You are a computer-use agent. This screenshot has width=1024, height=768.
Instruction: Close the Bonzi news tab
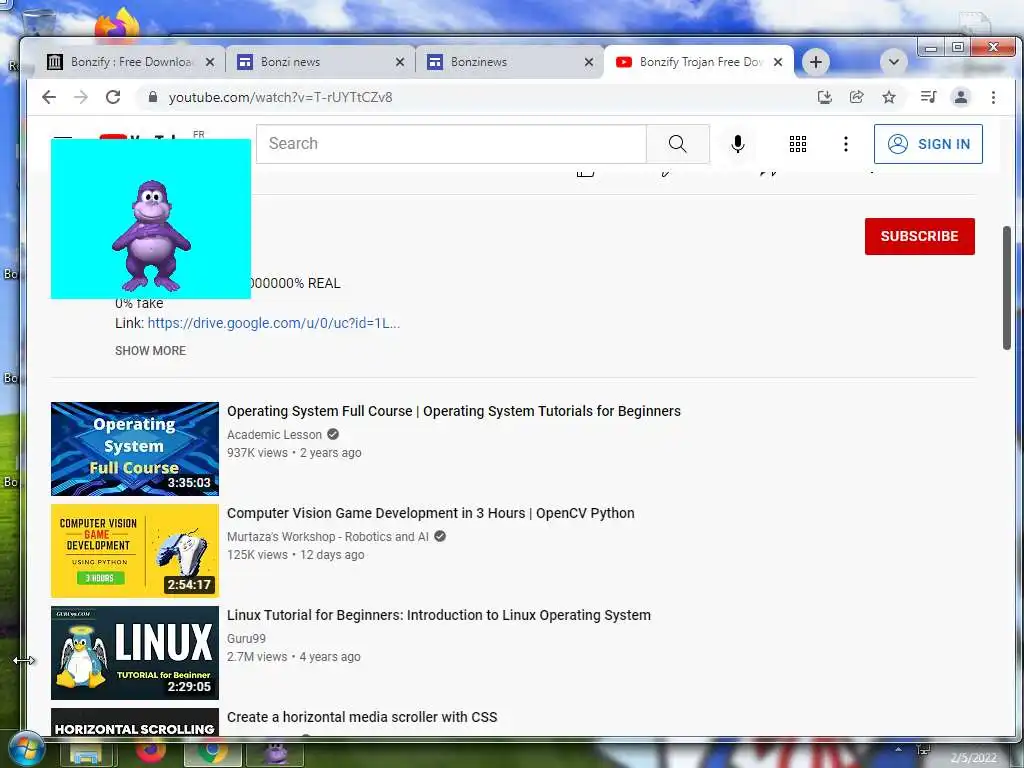pyautogui.click(x=400, y=62)
